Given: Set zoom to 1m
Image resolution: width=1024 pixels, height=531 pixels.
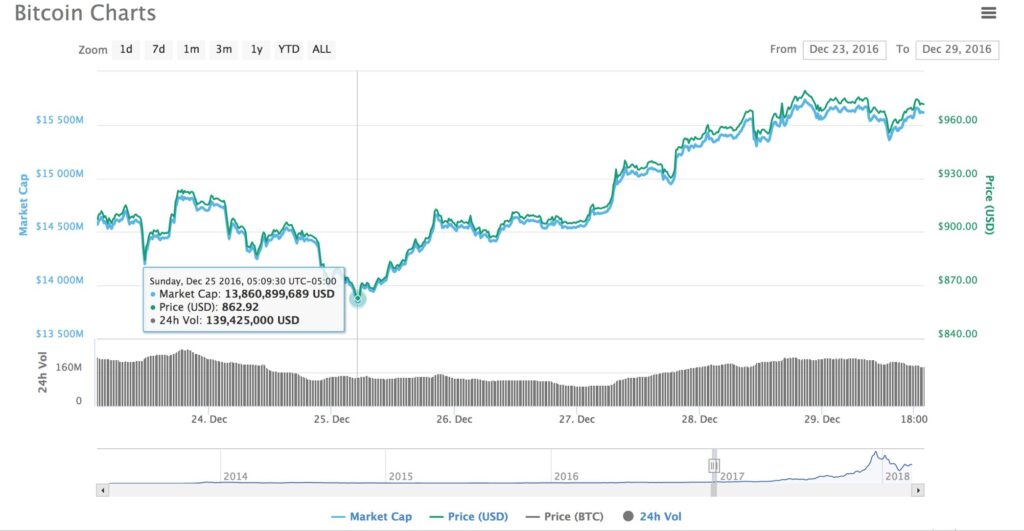Looking at the screenshot, I should 191,50.
